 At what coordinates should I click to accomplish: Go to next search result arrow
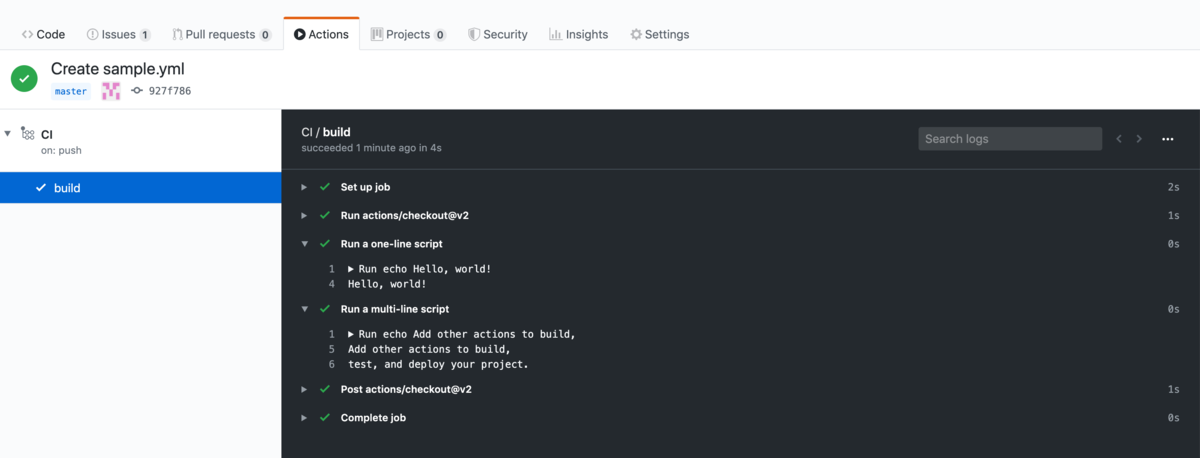pos(1139,139)
